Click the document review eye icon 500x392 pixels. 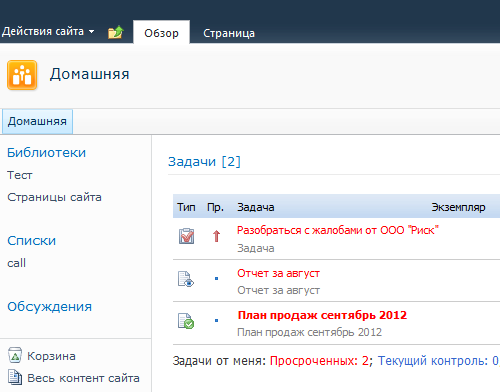click(186, 279)
